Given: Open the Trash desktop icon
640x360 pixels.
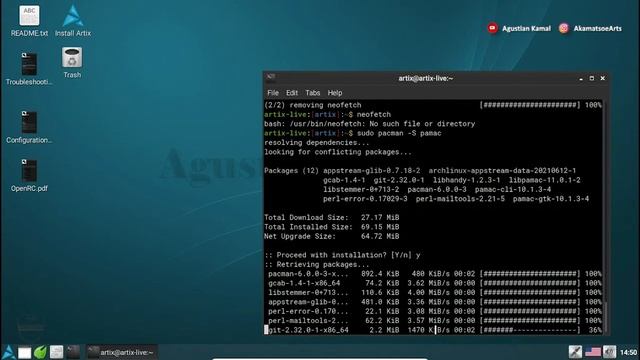Looking at the screenshot, I should (x=72, y=63).
